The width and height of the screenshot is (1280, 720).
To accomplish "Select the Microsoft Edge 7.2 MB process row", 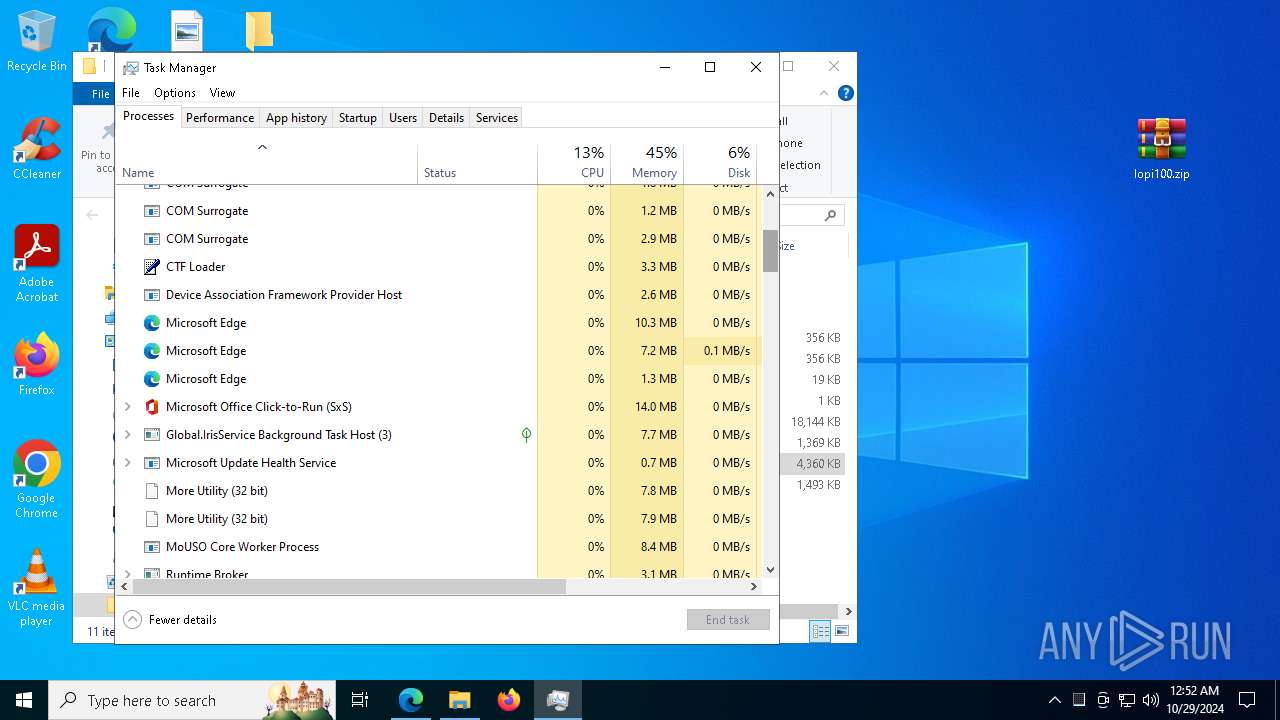I will pyautogui.click(x=439, y=351).
